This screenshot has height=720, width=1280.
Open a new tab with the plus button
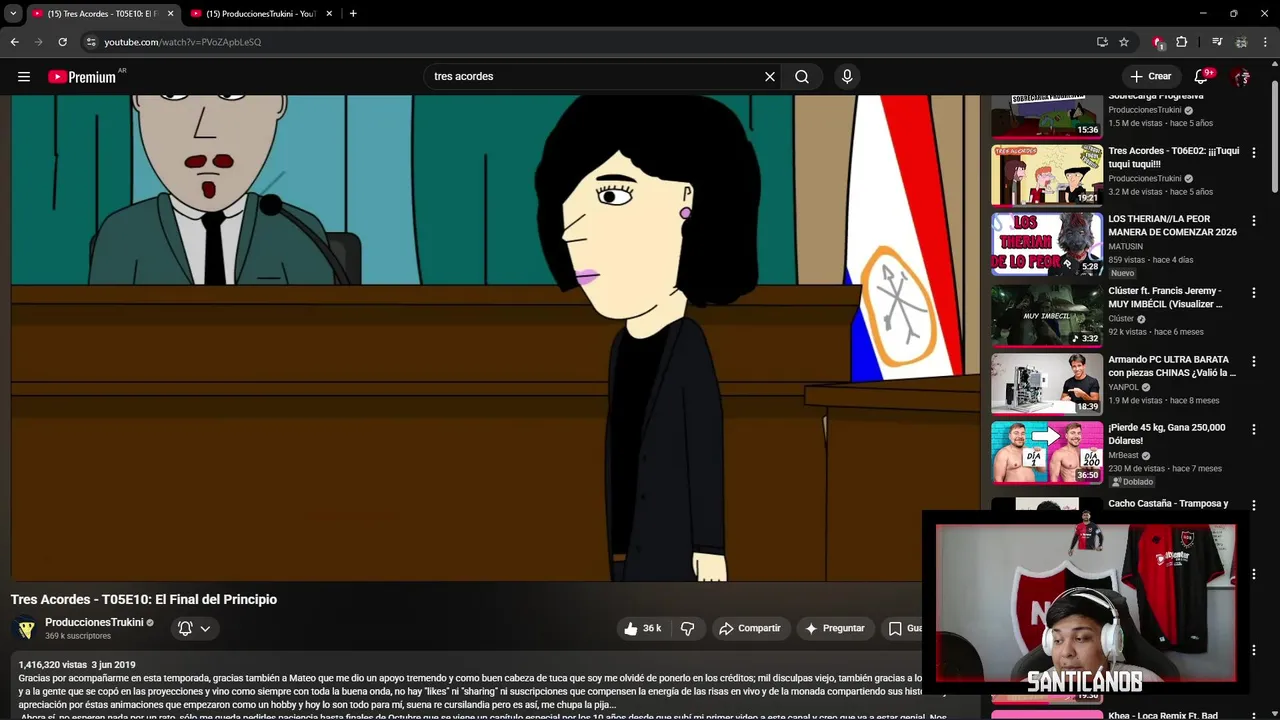click(353, 14)
